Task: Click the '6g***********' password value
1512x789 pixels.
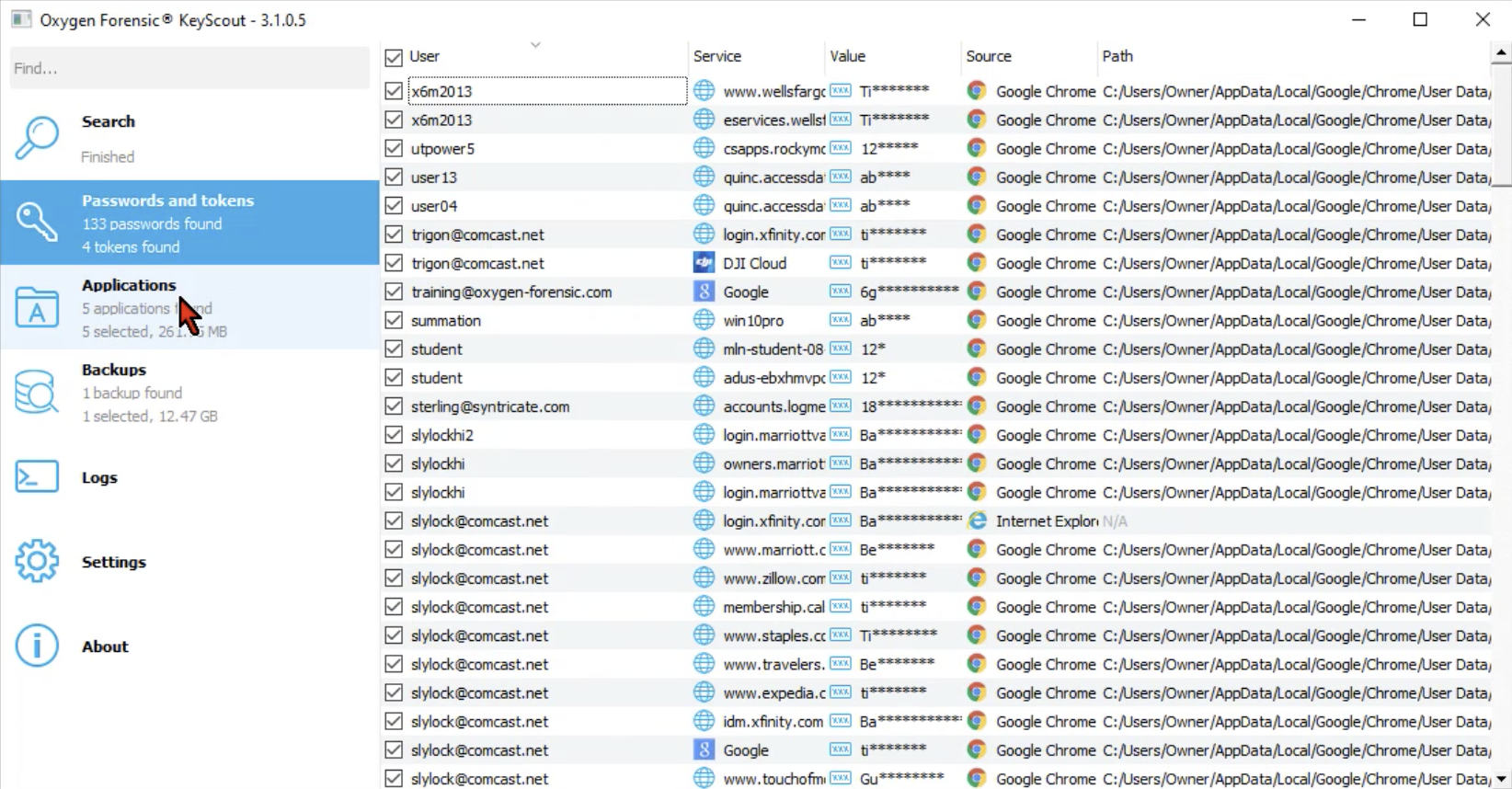Action: pyautogui.click(x=910, y=292)
